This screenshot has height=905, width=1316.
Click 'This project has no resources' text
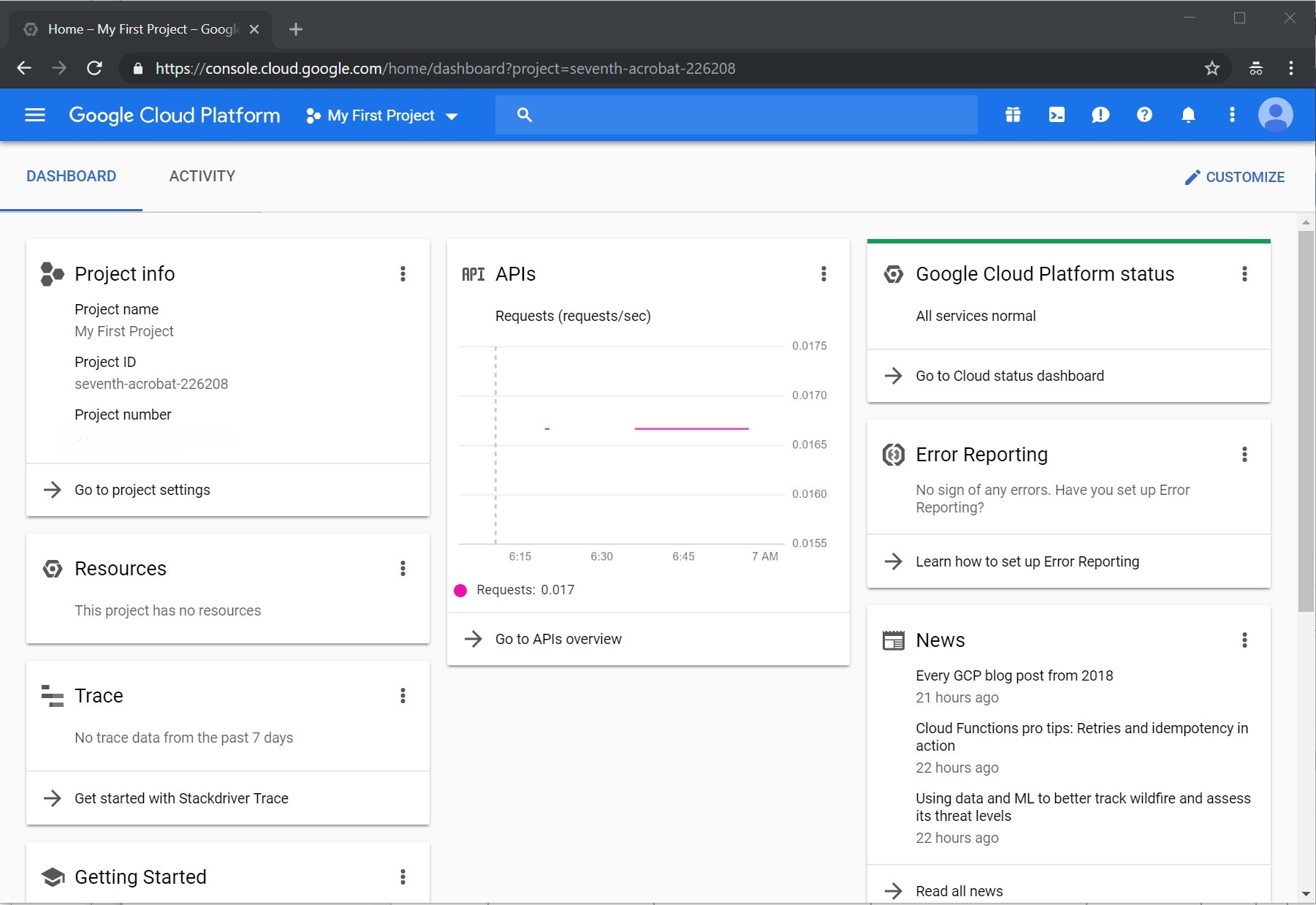click(167, 610)
